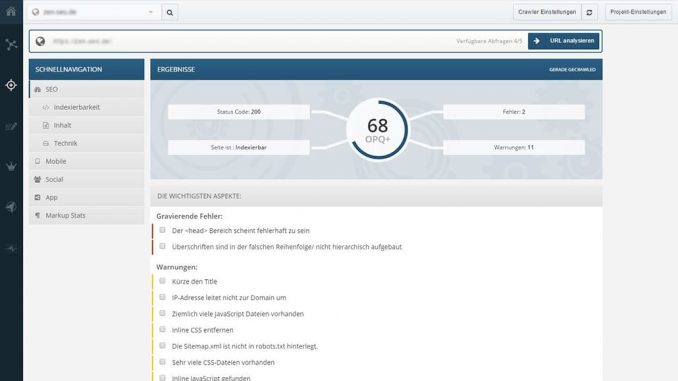The height and width of the screenshot is (381, 678).
Task: Open the network graph sidebar icon
Action: pos(11,44)
